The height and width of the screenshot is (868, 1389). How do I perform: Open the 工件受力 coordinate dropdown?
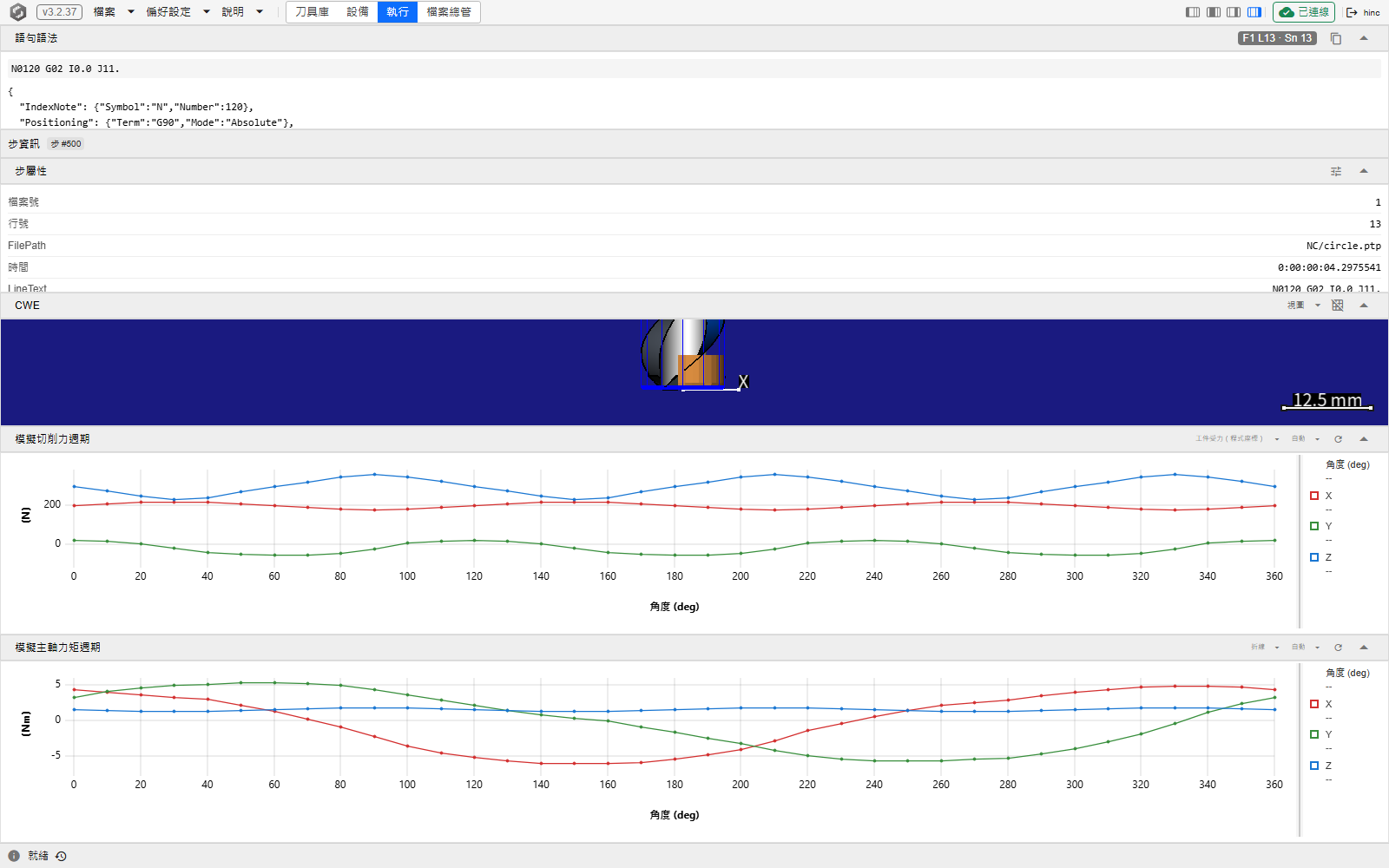pos(1237,439)
